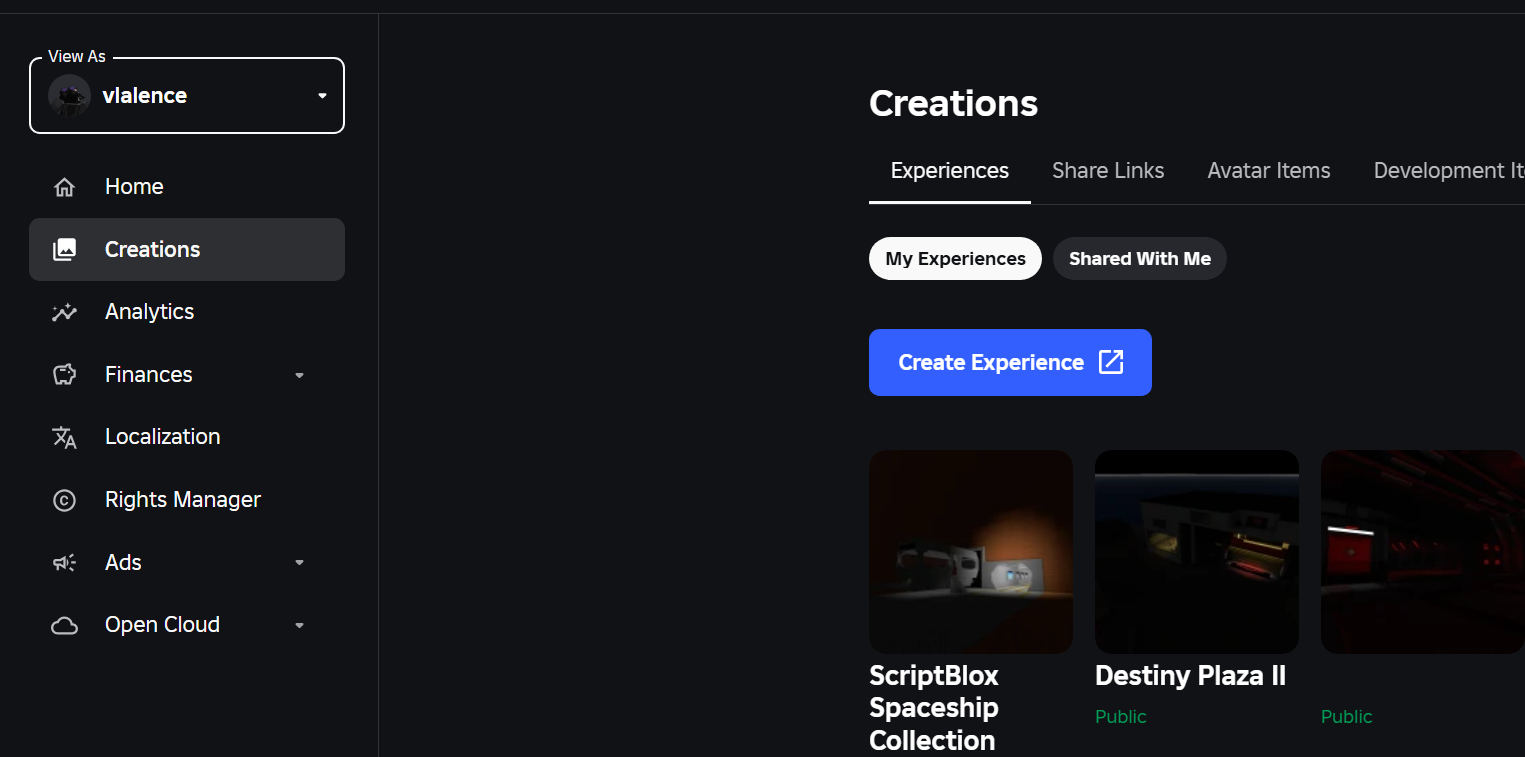The height and width of the screenshot is (757, 1525).
Task: Open the View As account dropdown
Action: [322, 96]
